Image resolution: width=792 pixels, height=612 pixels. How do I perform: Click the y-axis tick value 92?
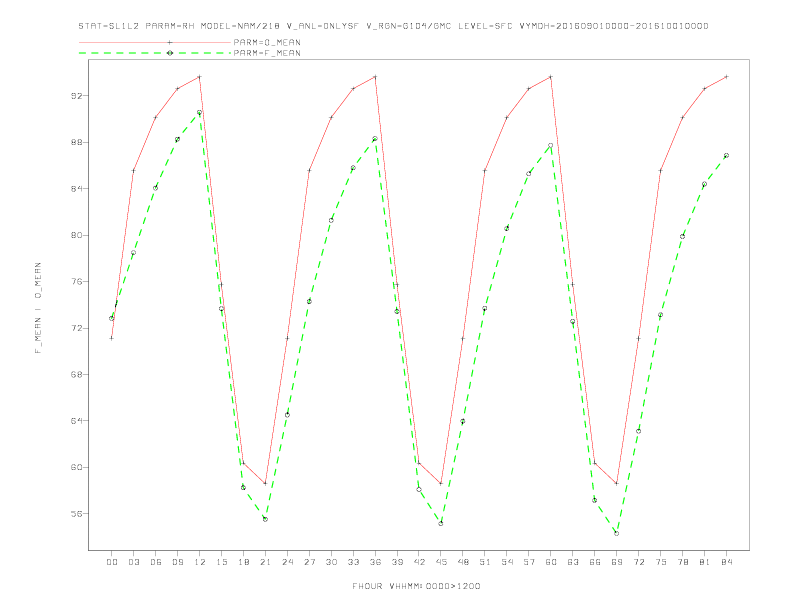point(76,95)
